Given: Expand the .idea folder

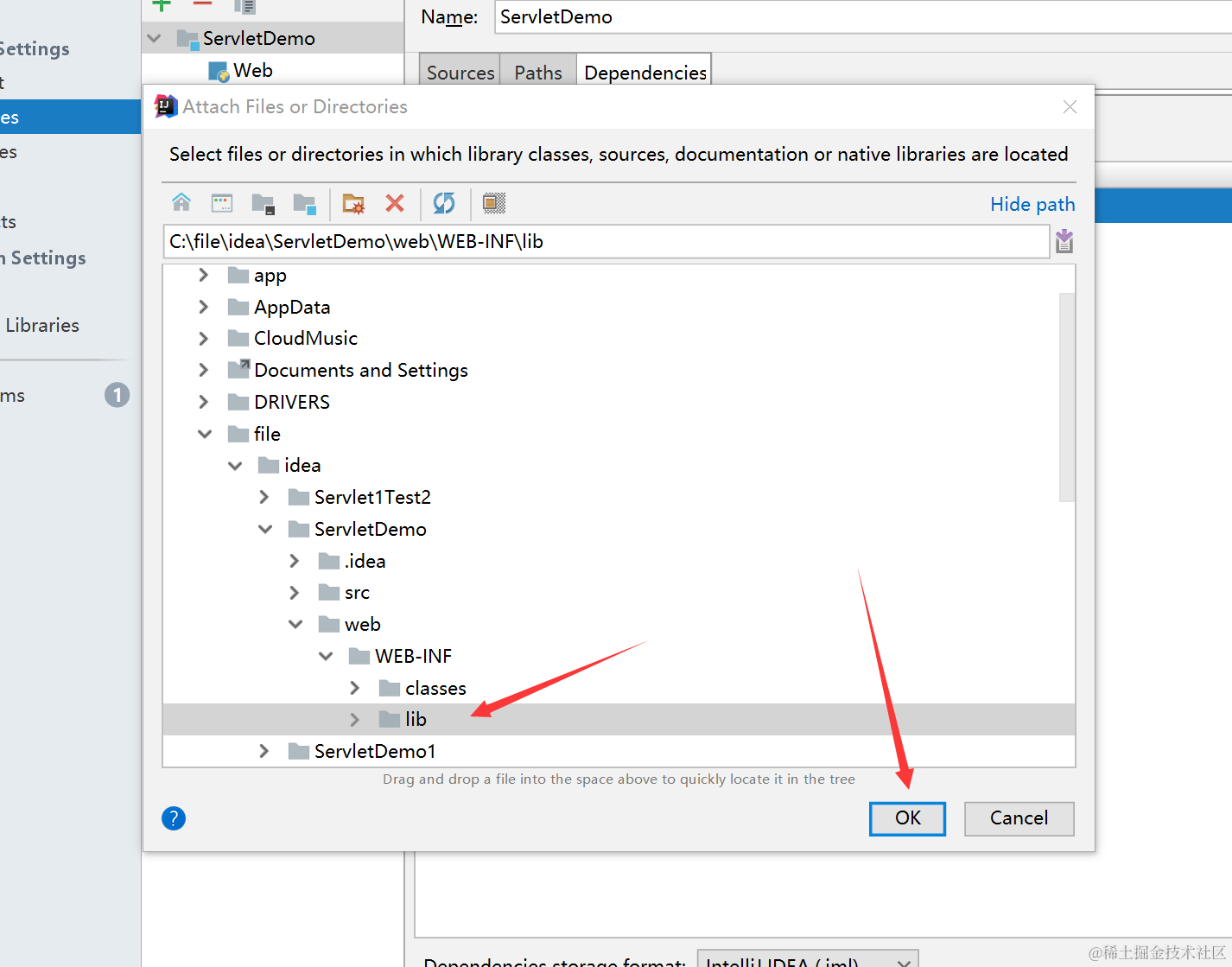Looking at the screenshot, I should point(294,561).
